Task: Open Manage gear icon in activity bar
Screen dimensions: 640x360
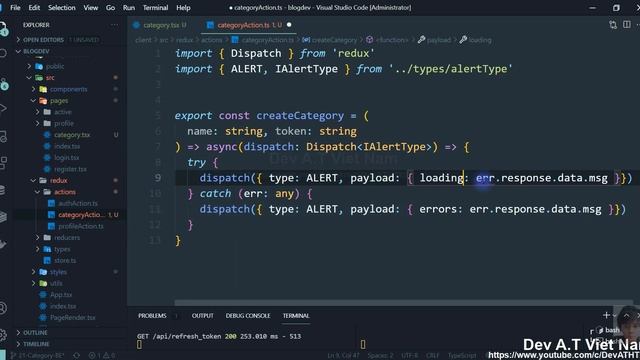Action: (3, 335)
